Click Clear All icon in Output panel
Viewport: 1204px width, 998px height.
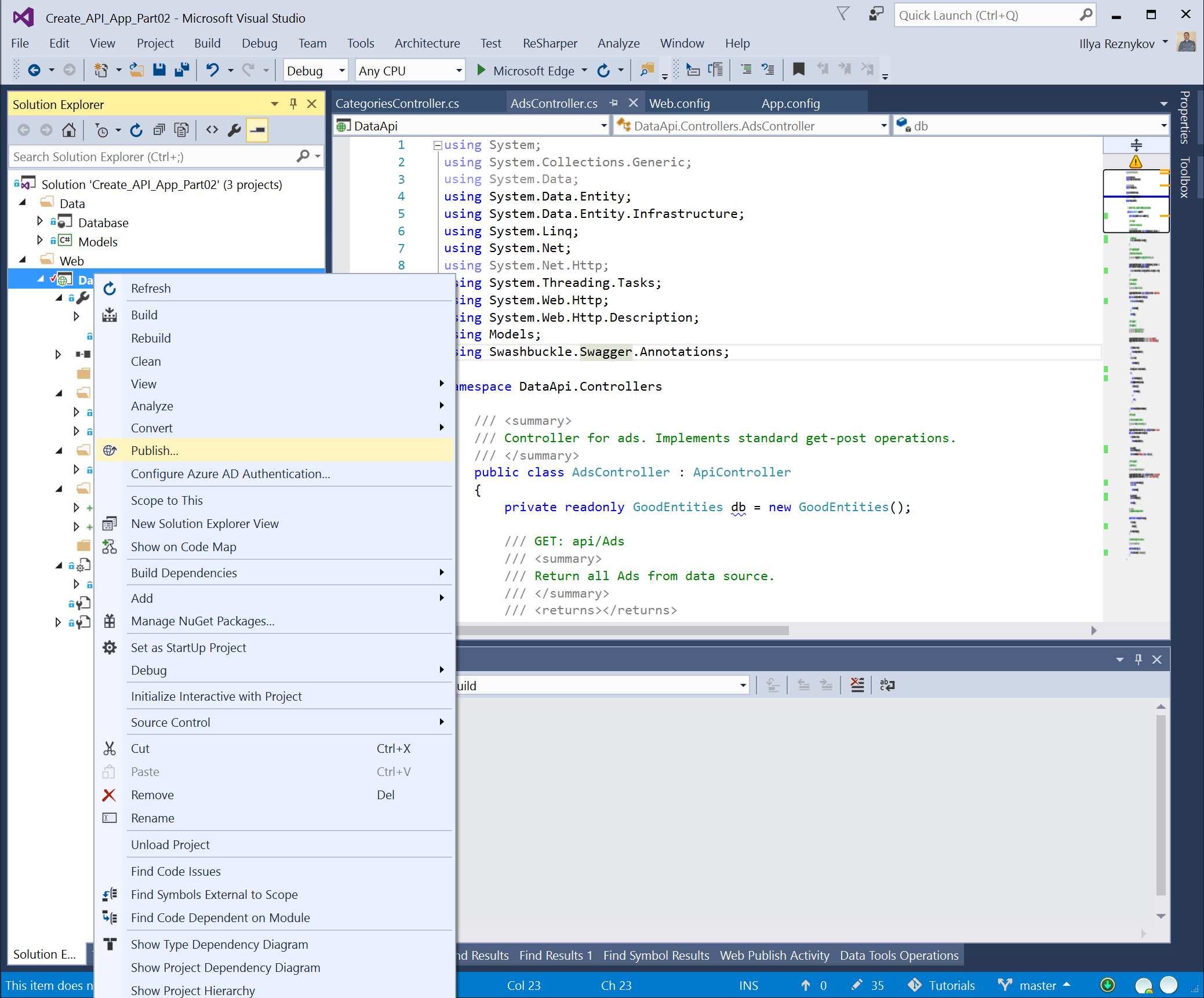pos(857,685)
